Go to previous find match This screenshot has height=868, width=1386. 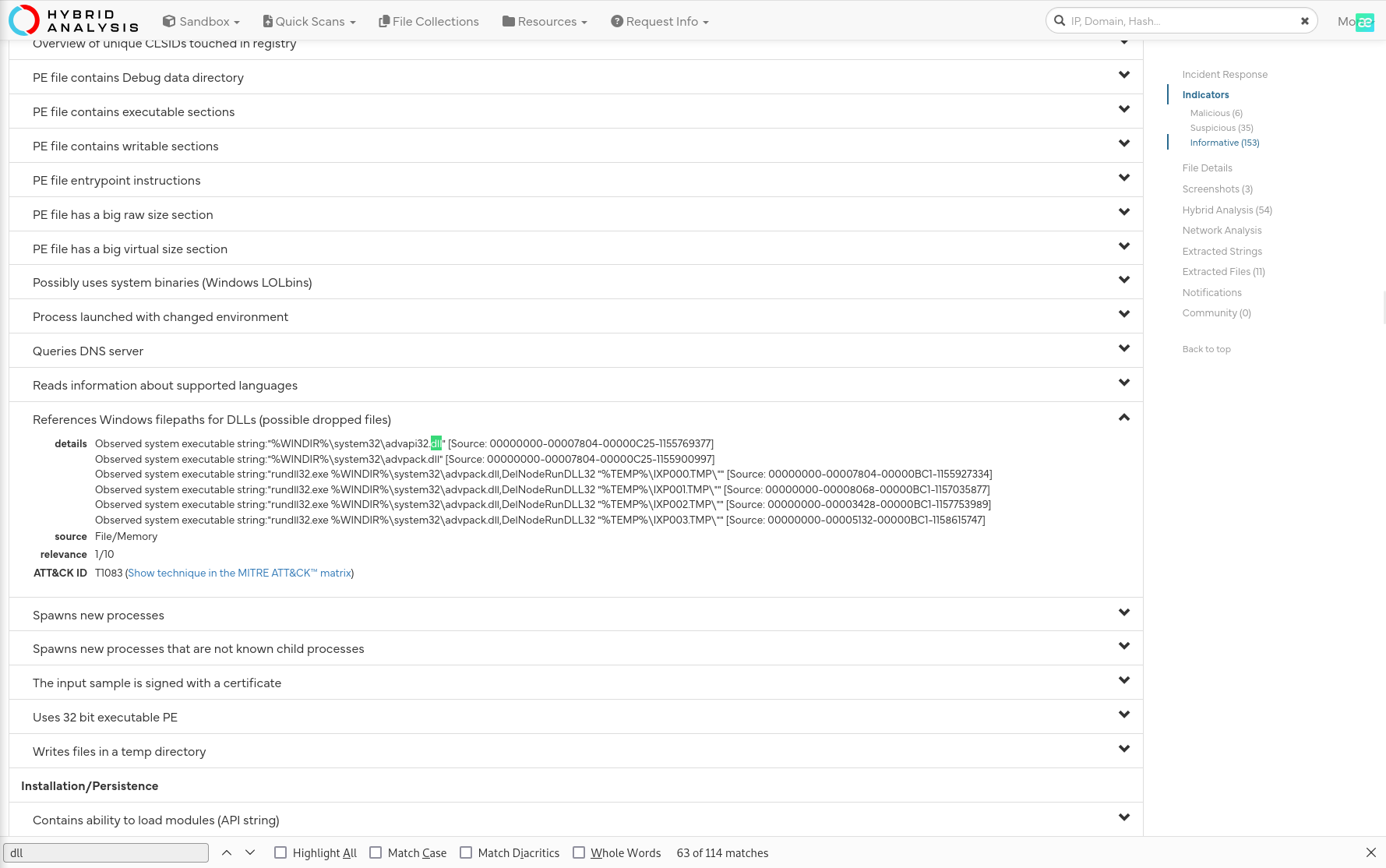point(227,852)
